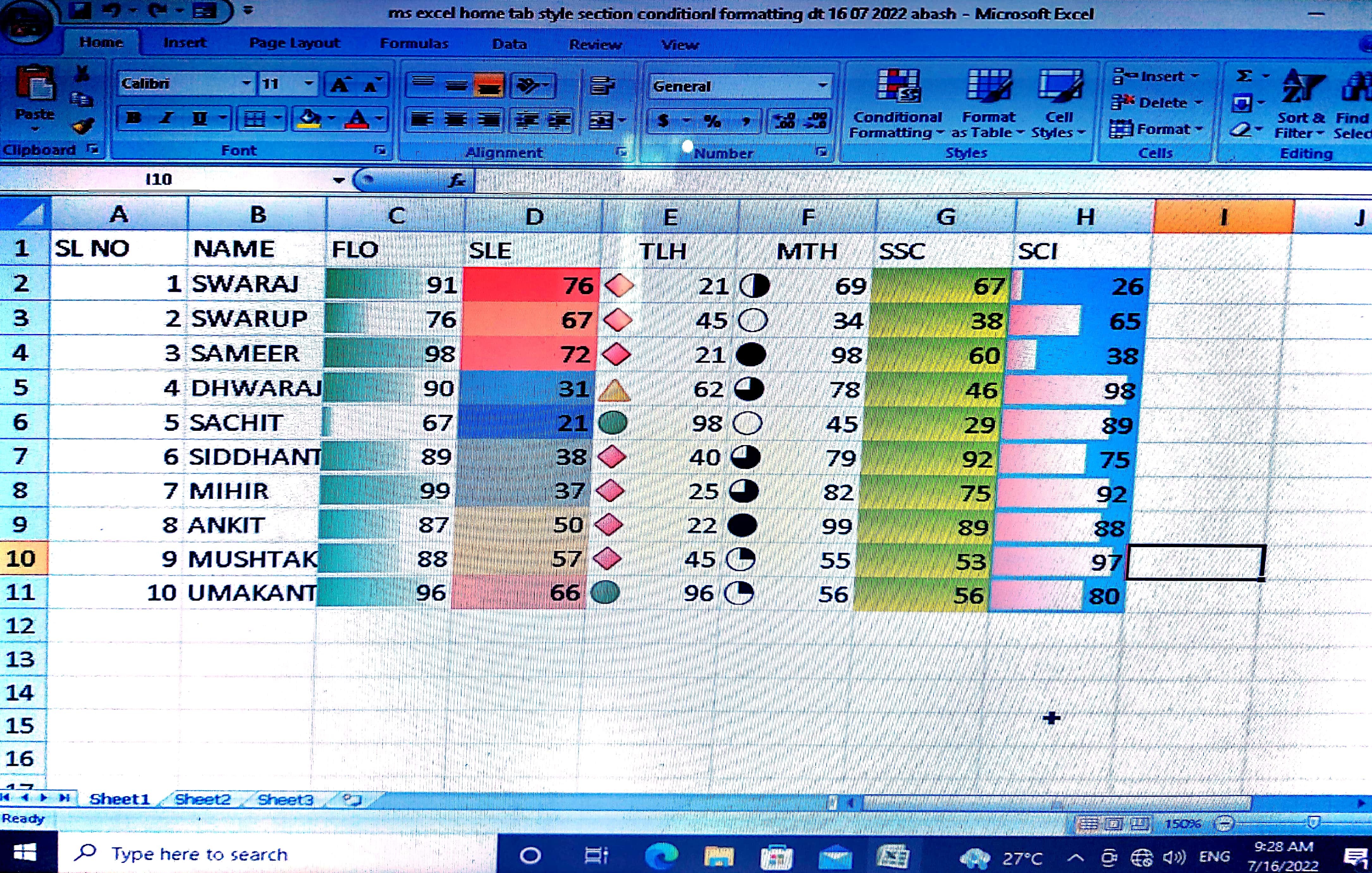Open the Sheet2 worksheet tab
Screen dimensions: 1372x873
click(202, 799)
